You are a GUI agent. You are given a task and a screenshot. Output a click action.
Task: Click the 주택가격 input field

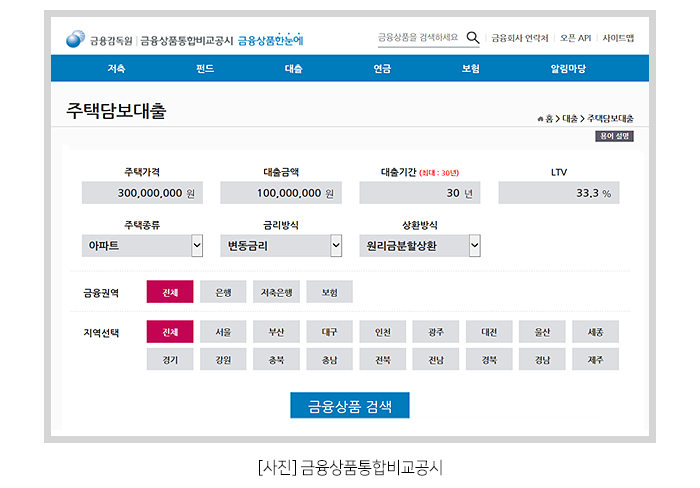142,193
